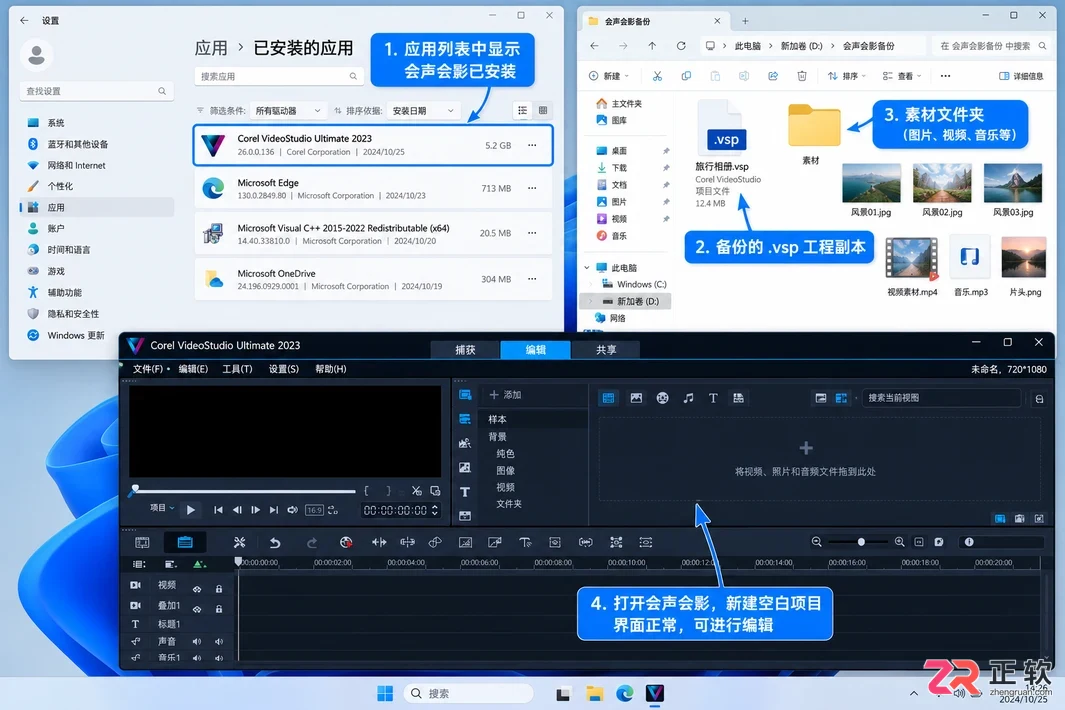The image size is (1065, 710).
Task: Open the 安装日期 sort dropdown in Settings
Action: pyautogui.click(x=422, y=111)
